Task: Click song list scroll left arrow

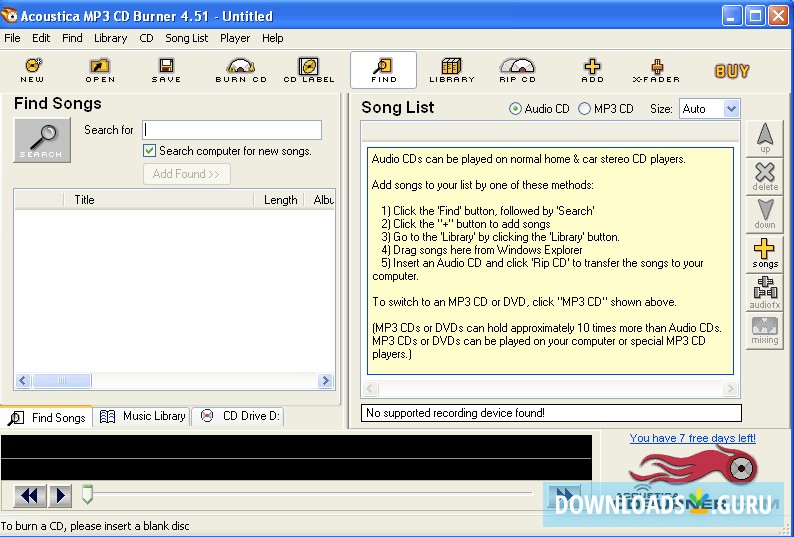Action: tap(370, 389)
